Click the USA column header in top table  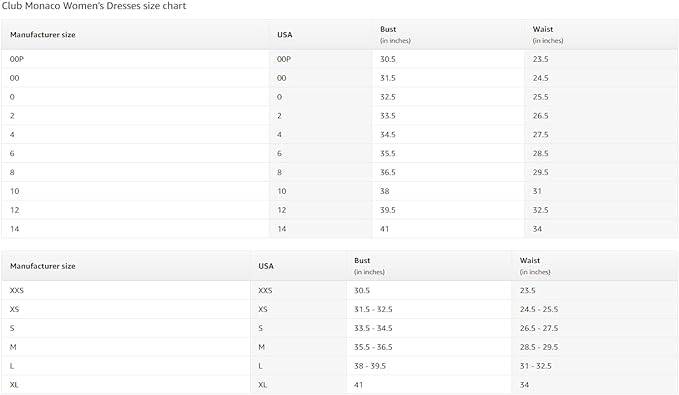coord(285,35)
